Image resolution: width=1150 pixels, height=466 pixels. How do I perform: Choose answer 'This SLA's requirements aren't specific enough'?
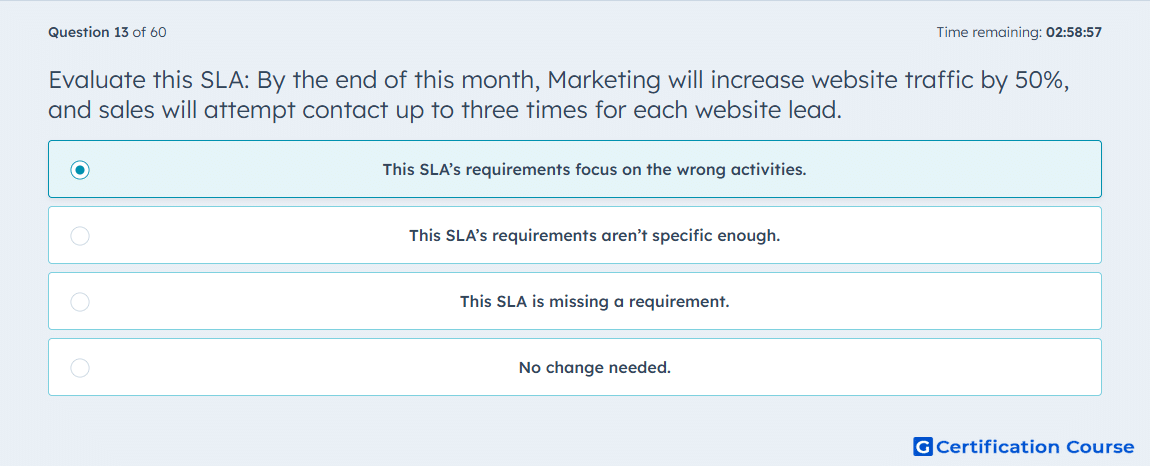[594, 236]
